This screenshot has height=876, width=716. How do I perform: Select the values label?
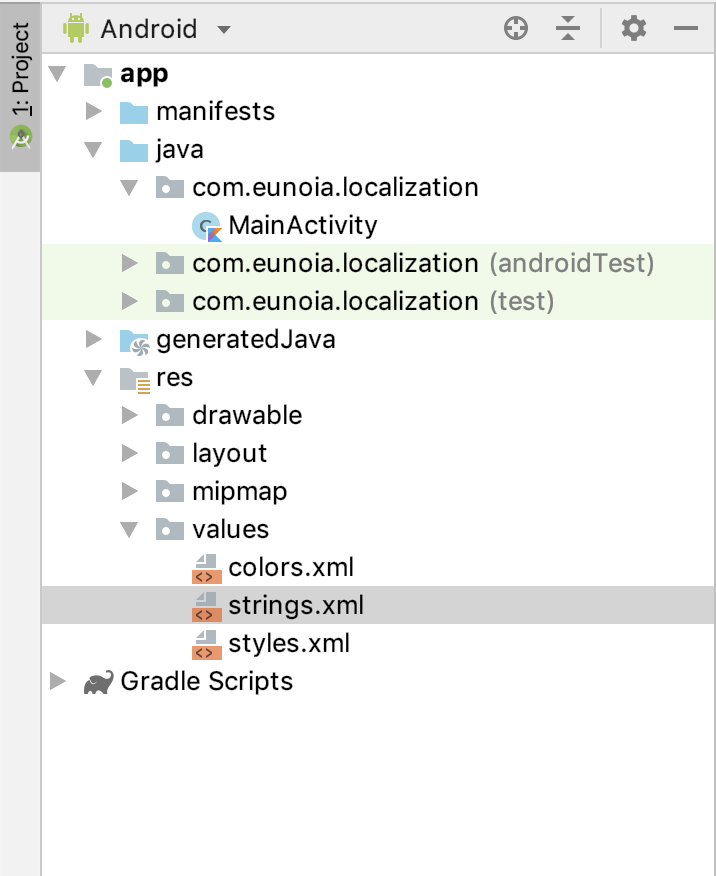click(231, 529)
